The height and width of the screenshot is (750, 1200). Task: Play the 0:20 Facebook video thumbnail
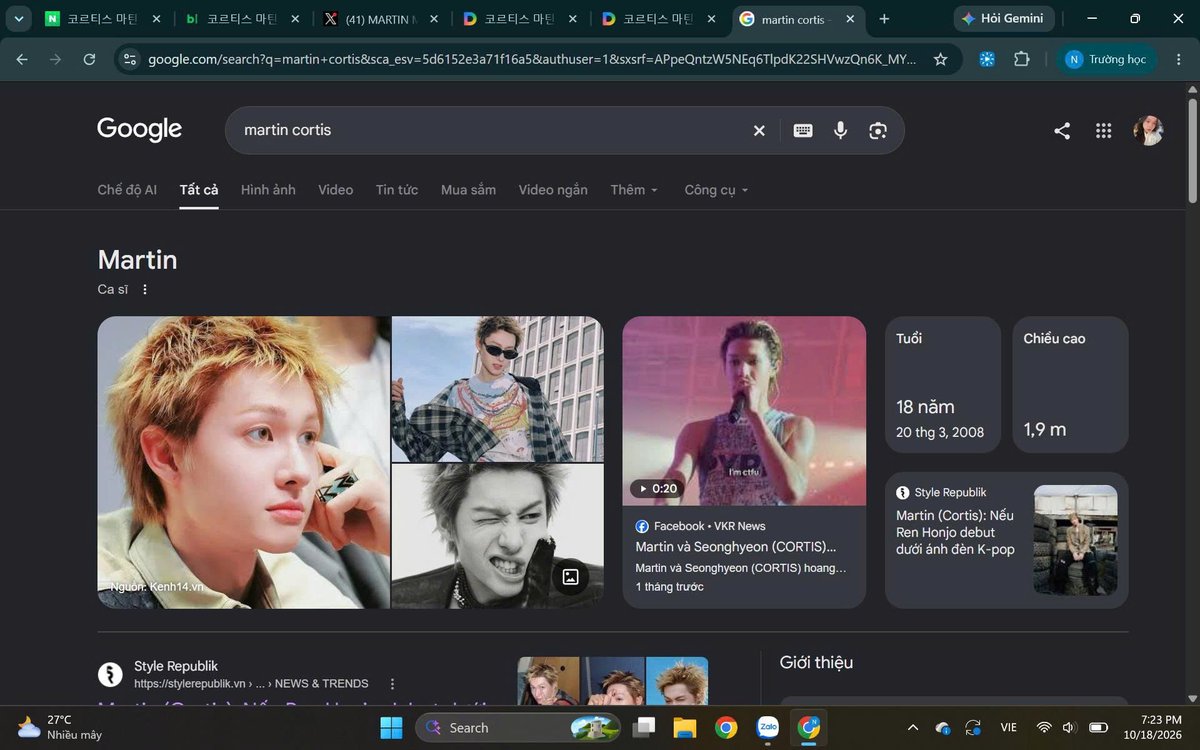point(744,411)
